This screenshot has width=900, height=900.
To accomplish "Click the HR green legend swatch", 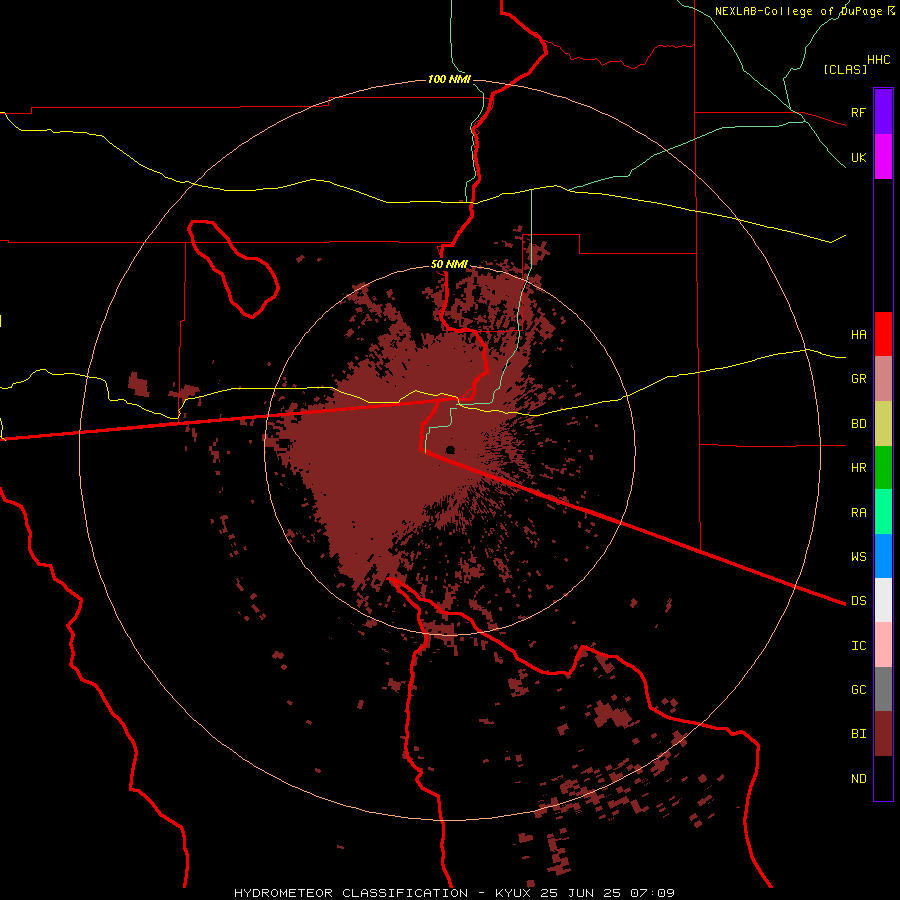I will point(883,468).
